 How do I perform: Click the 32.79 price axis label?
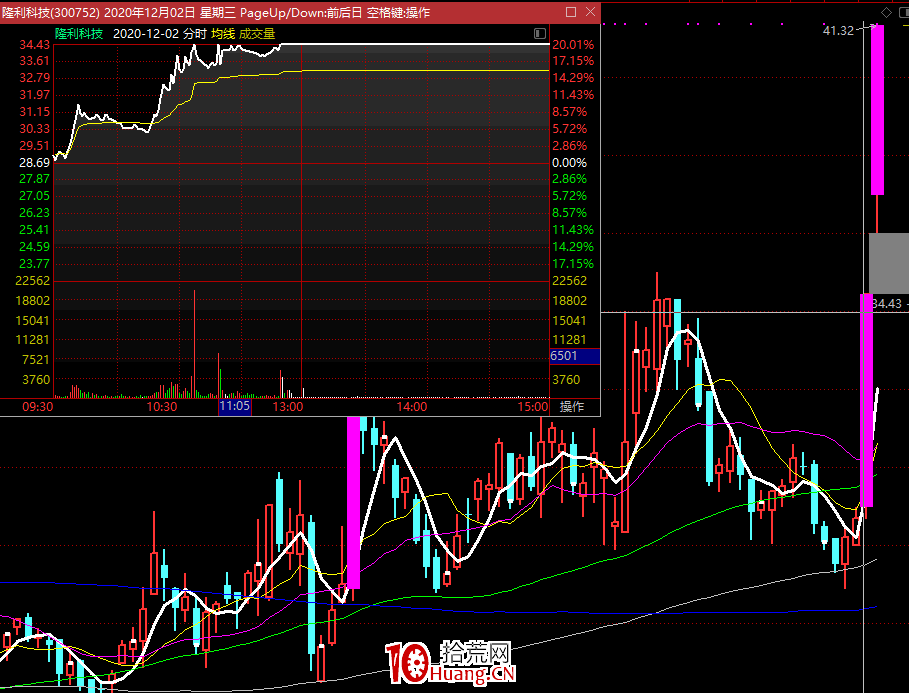(35, 78)
